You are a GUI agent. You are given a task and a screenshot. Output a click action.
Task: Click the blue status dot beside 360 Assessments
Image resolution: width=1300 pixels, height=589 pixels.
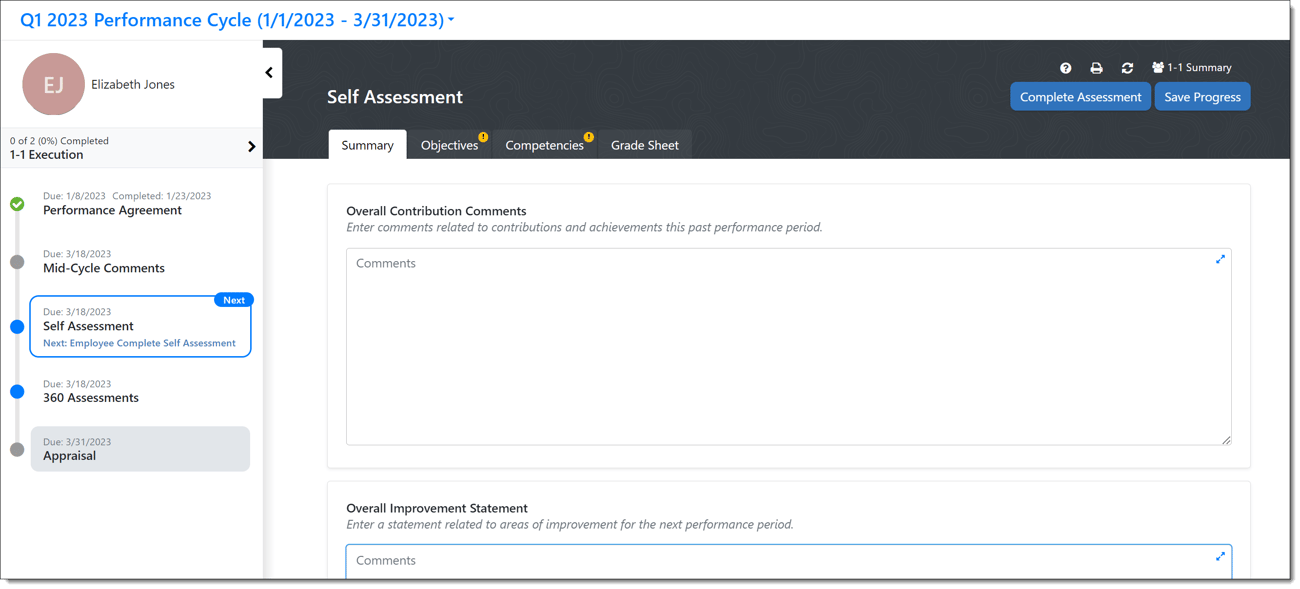16,391
